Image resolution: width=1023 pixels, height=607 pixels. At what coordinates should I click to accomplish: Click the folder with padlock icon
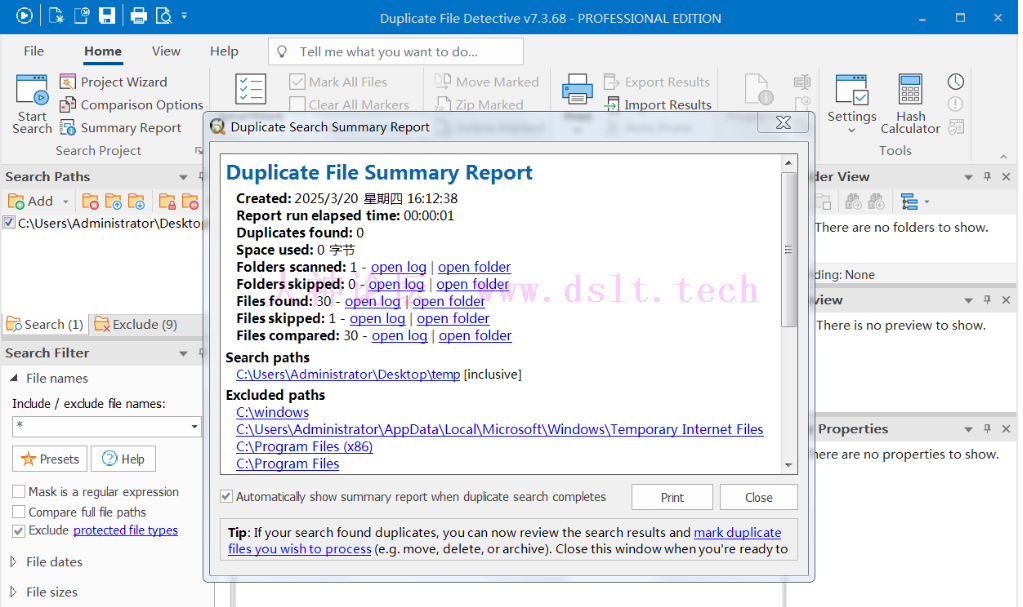pyautogui.click(x=168, y=202)
